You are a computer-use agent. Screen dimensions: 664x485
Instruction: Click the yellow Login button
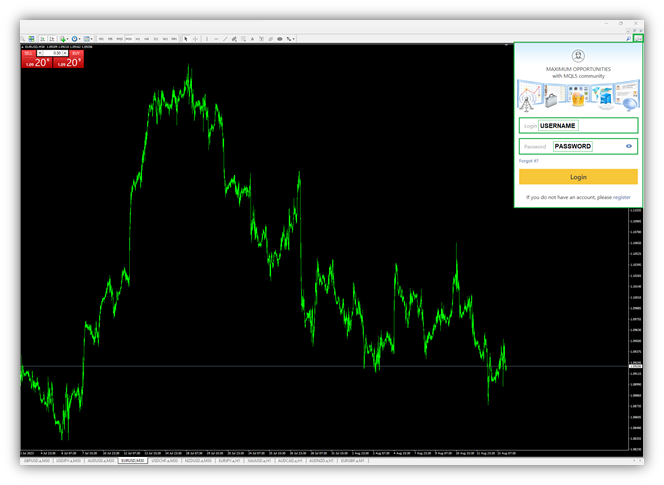[578, 177]
